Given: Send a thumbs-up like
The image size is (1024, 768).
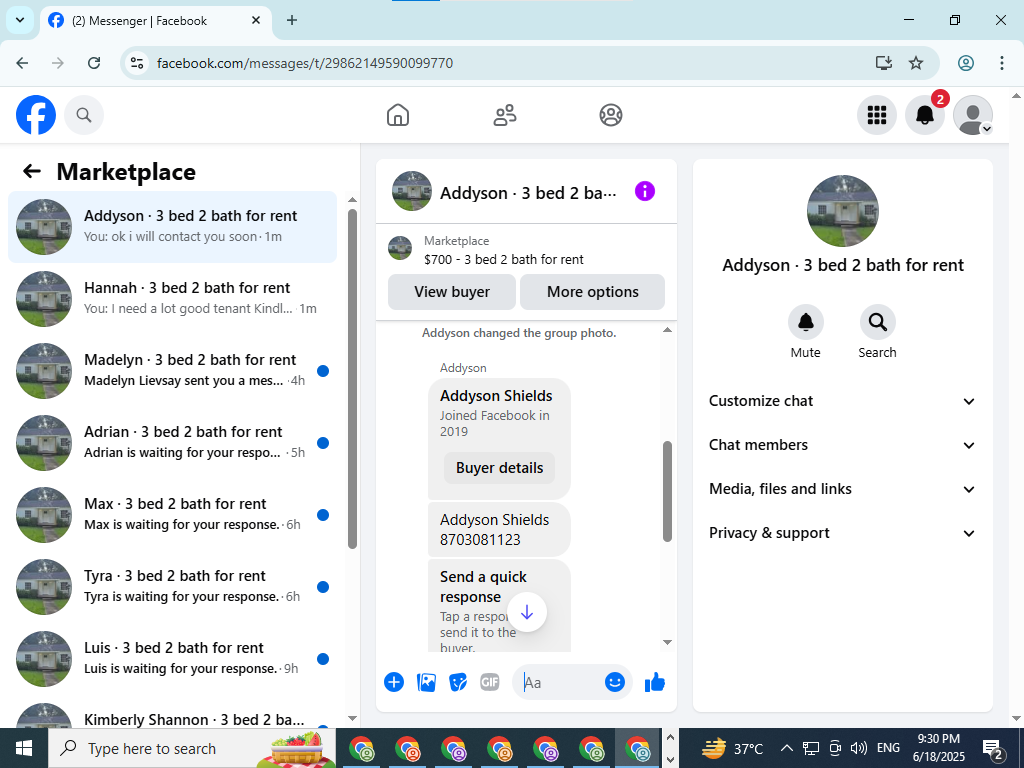Looking at the screenshot, I should (x=654, y=682).
